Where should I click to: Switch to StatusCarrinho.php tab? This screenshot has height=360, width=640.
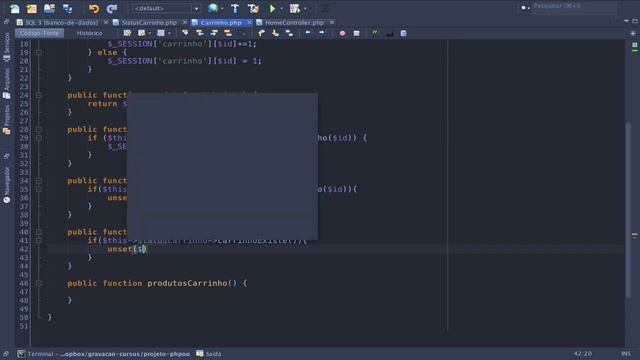[x=149, y=22]
